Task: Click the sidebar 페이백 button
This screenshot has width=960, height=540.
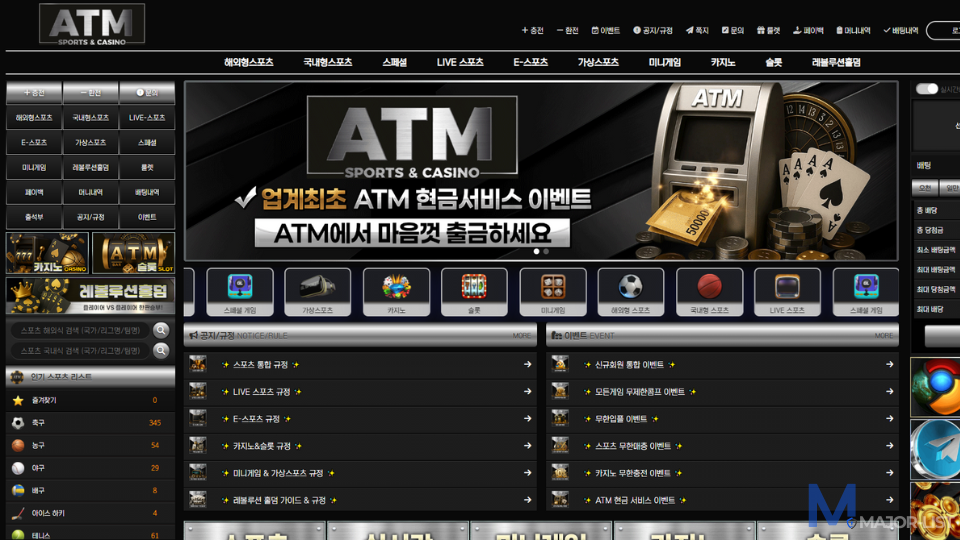Action: point(34,192)
